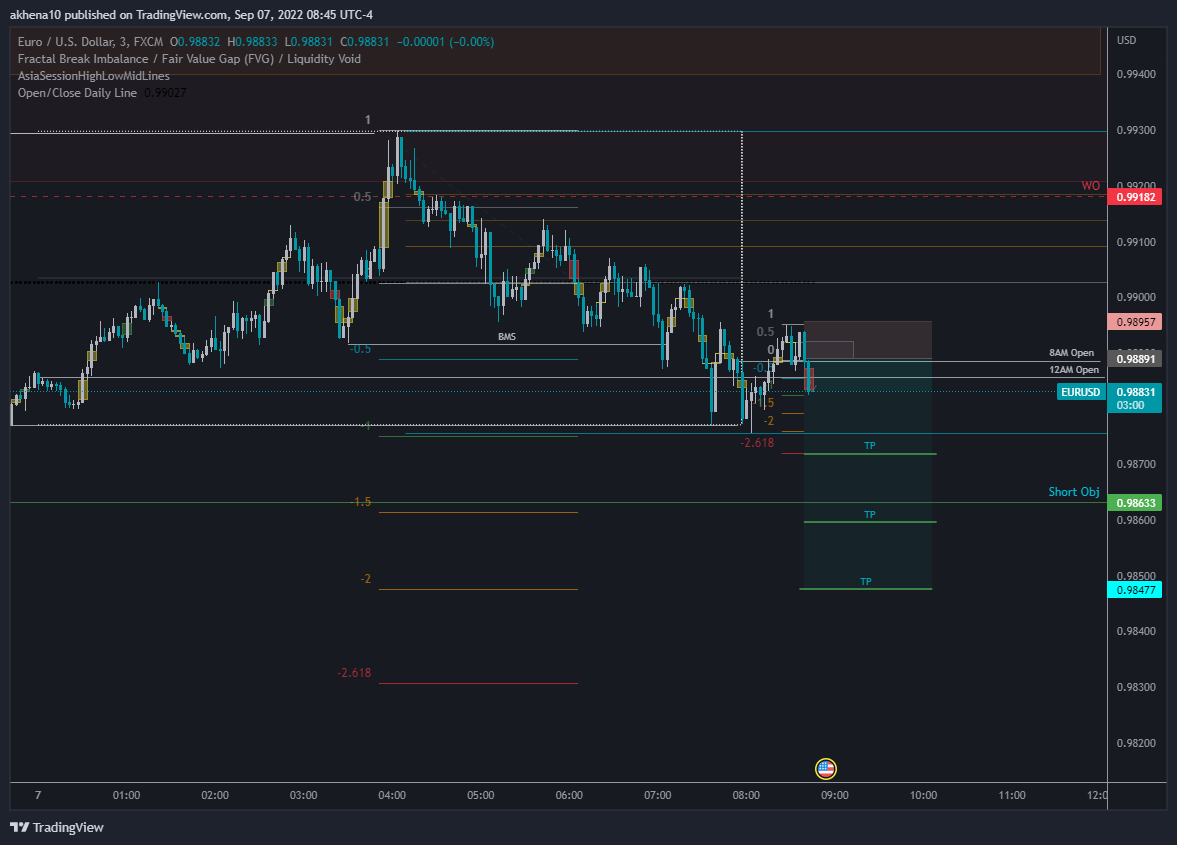Click the 0.98633 green price label

coord(1135,503)
